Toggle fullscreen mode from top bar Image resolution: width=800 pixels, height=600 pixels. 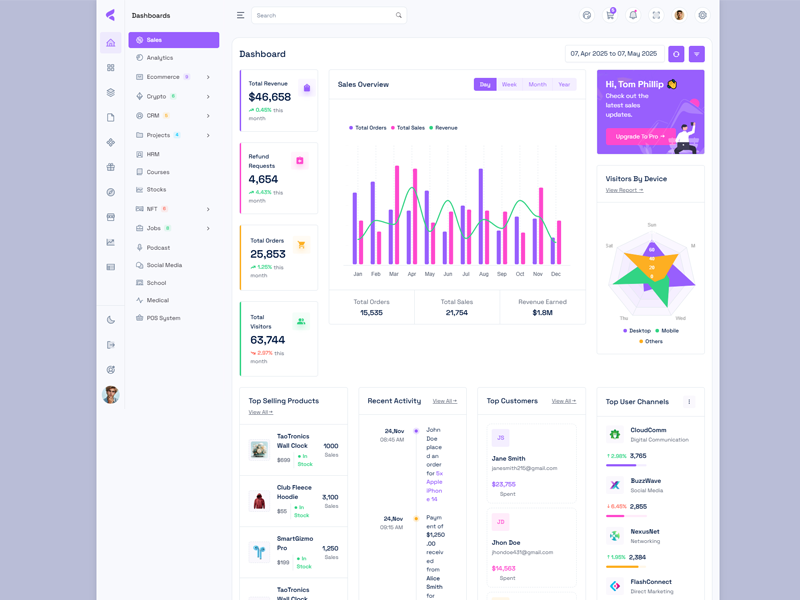coord(656,16)
